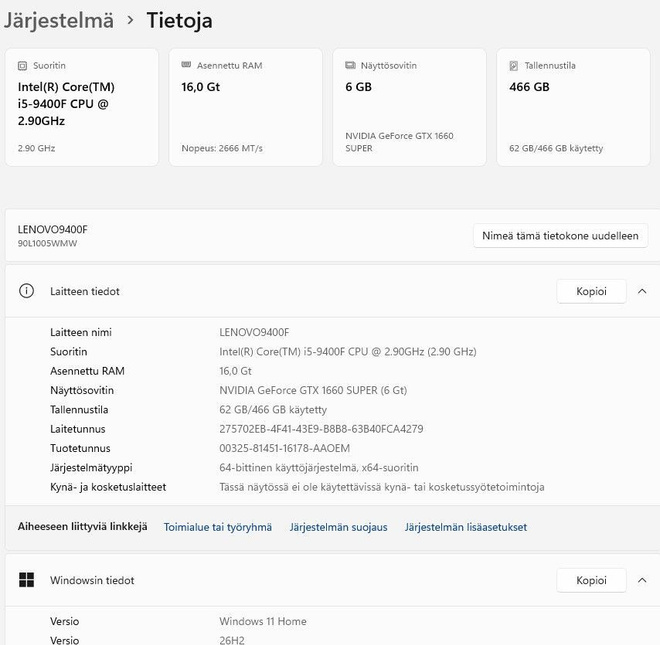Click '2.90 GHz' under processor card
This screenshot has width=660, height=645.
click(x=36, y=148)
